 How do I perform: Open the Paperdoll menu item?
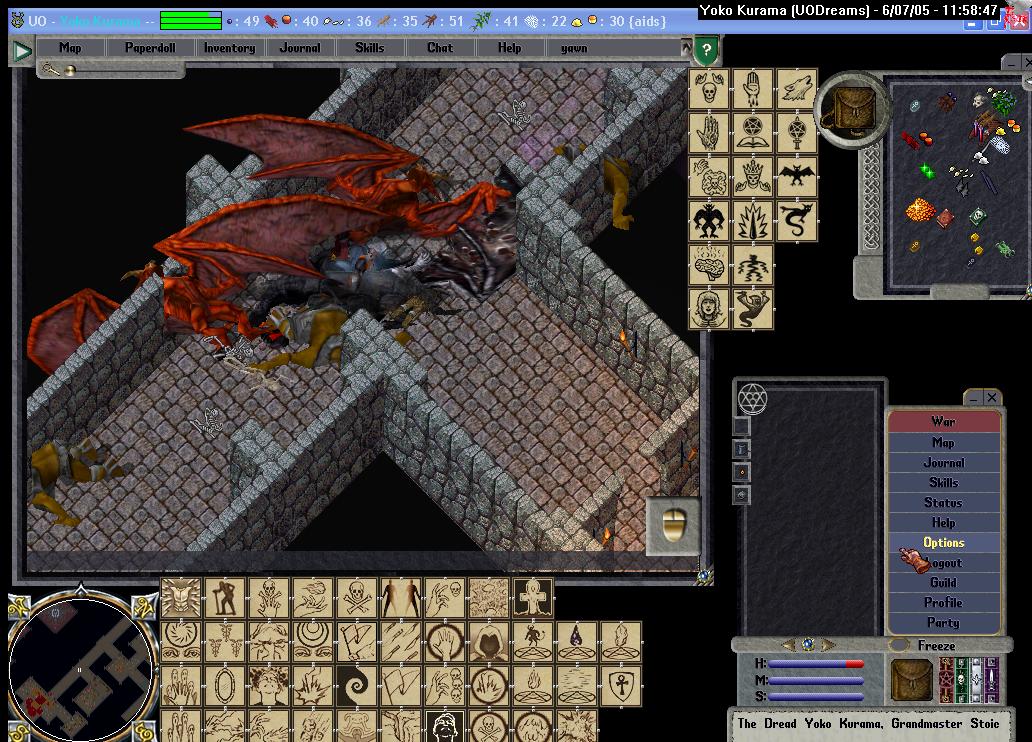point(150,47)
